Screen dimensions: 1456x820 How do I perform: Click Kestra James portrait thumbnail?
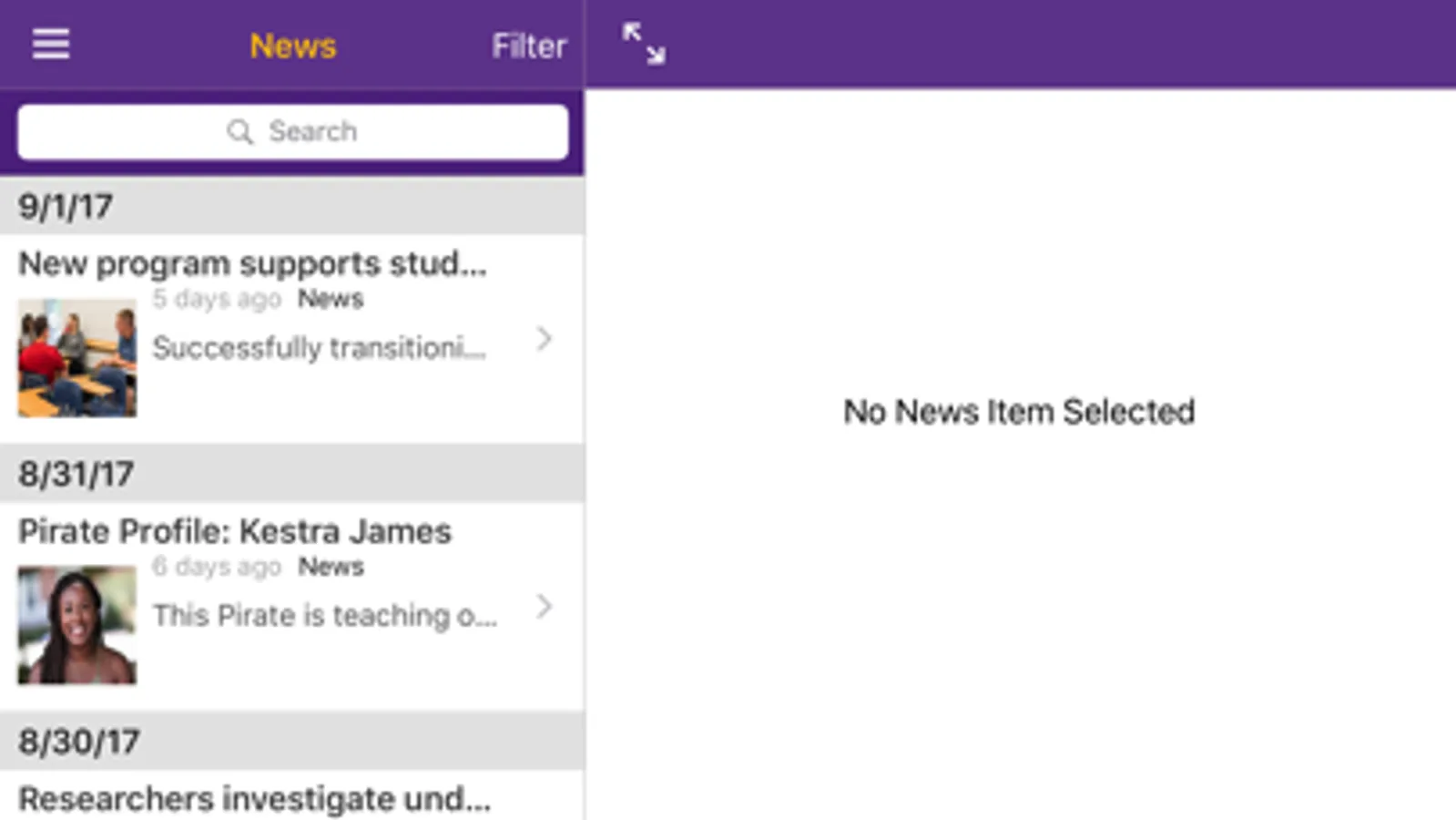tap(77, 625)
